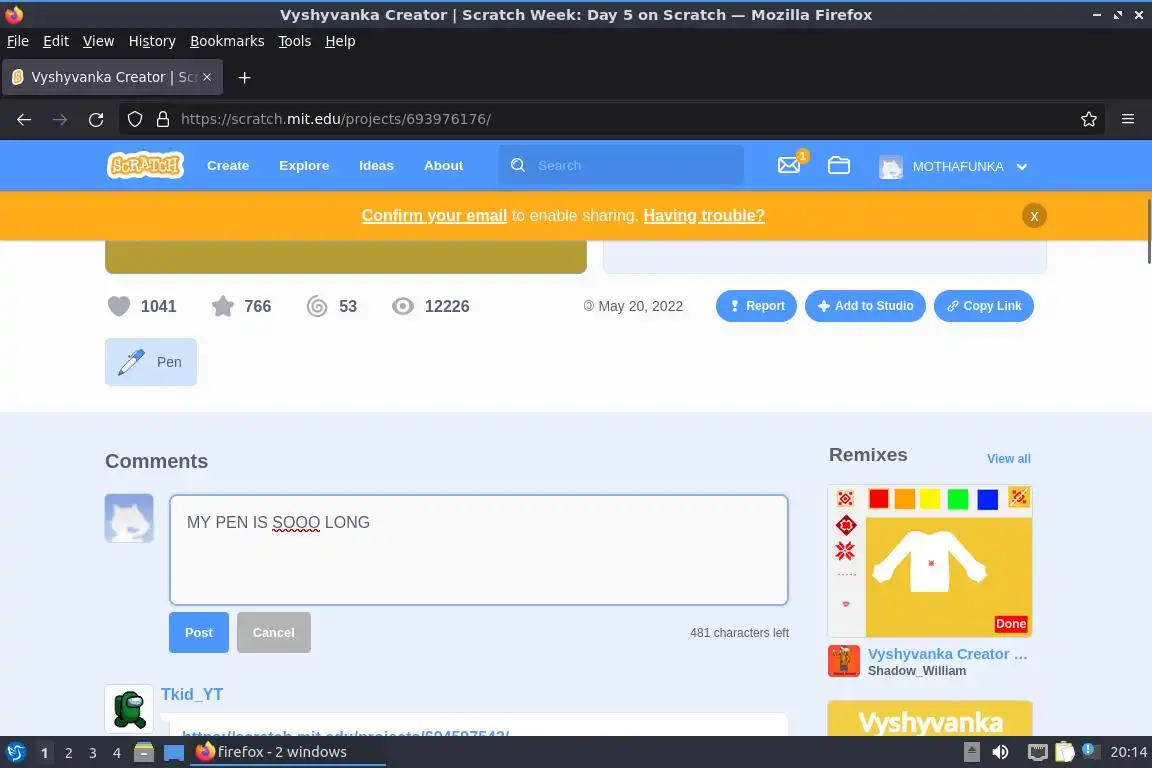Click the Copy Link button
This screenshot has width=1152, height=768.
pos(984,306)
